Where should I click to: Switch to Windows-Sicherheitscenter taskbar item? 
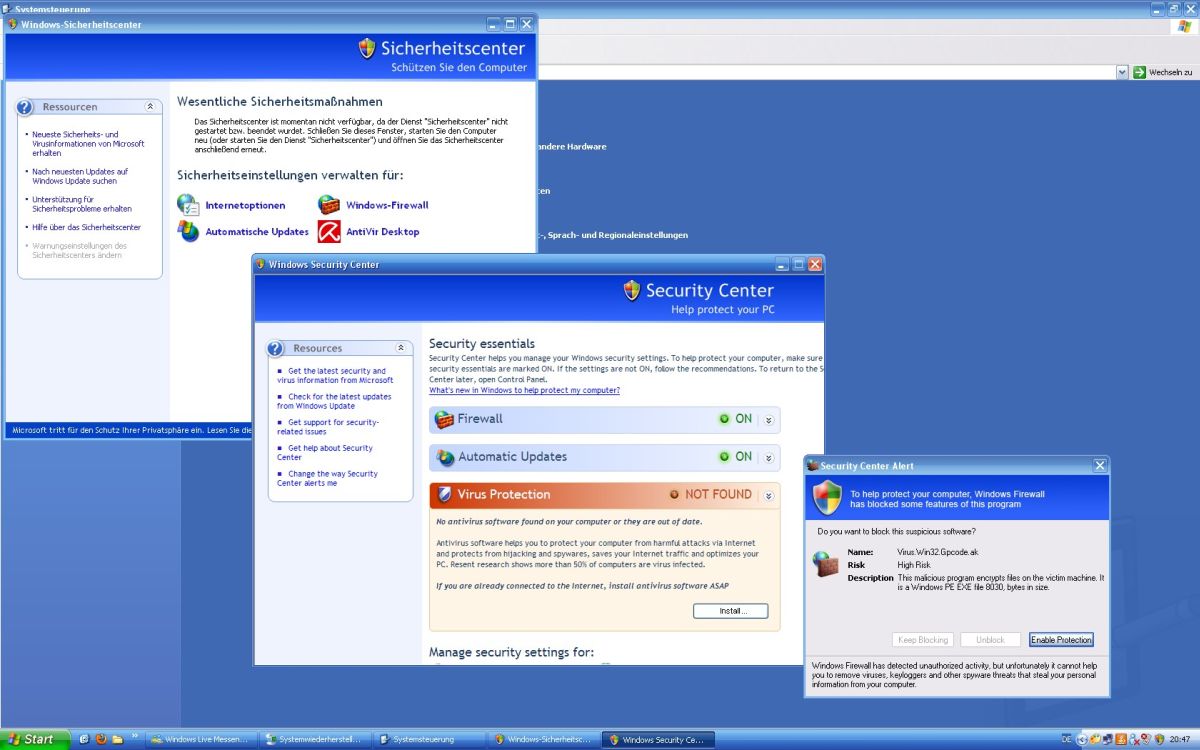[x=545, y=739]
